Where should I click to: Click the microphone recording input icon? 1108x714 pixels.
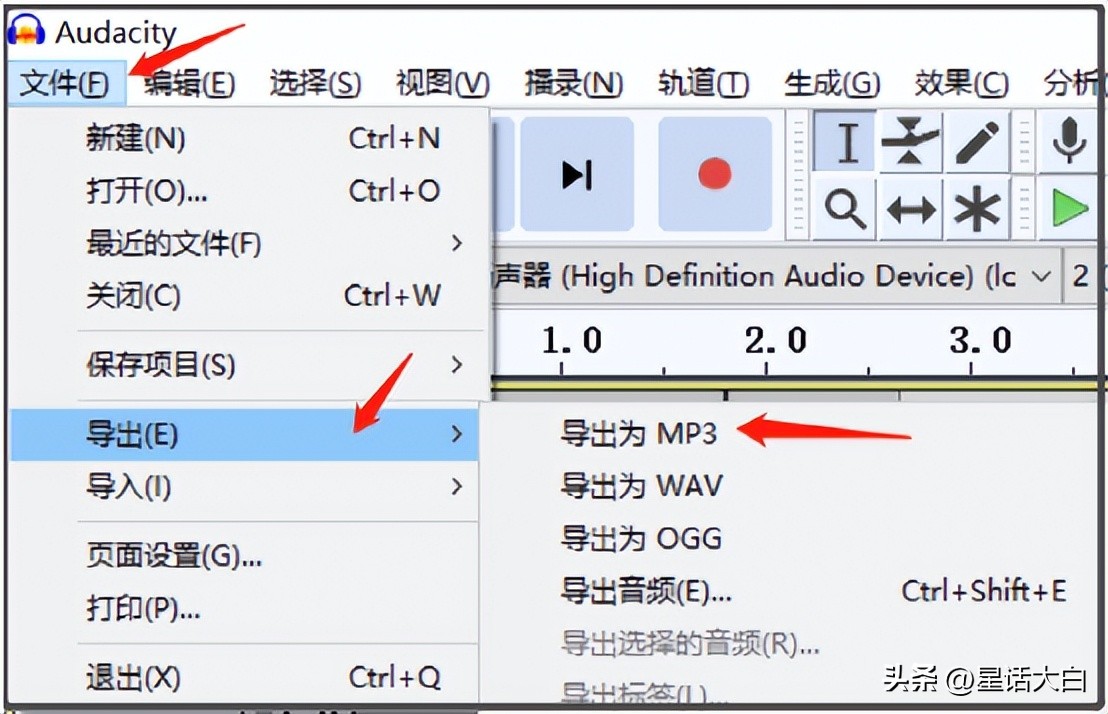tap(1069, 141)
